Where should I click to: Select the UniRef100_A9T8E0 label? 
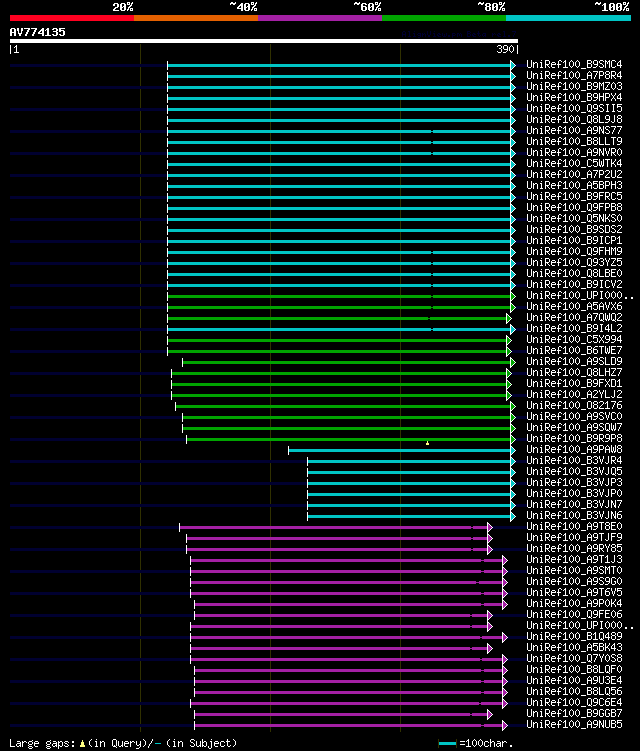tap(574, 527)
